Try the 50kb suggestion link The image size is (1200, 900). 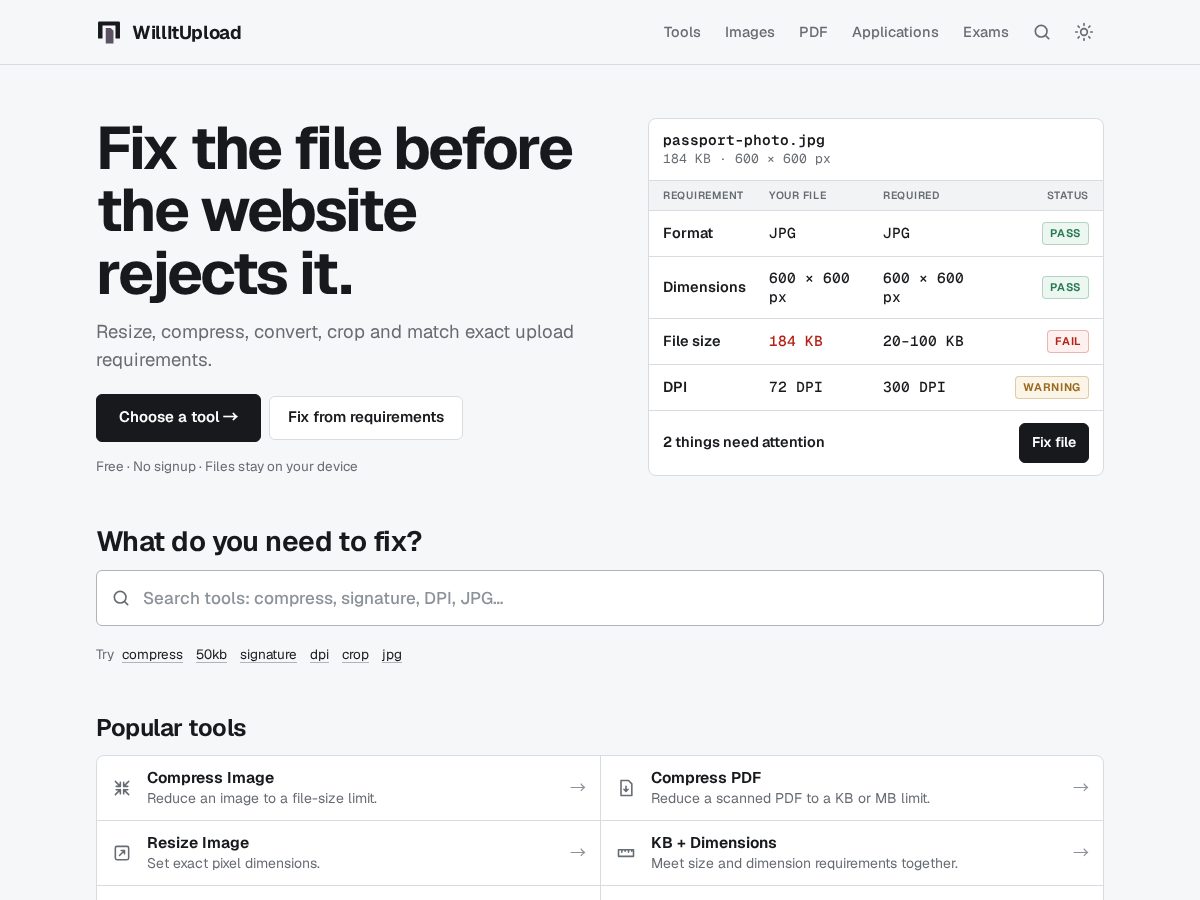click(x=211, y=655)
